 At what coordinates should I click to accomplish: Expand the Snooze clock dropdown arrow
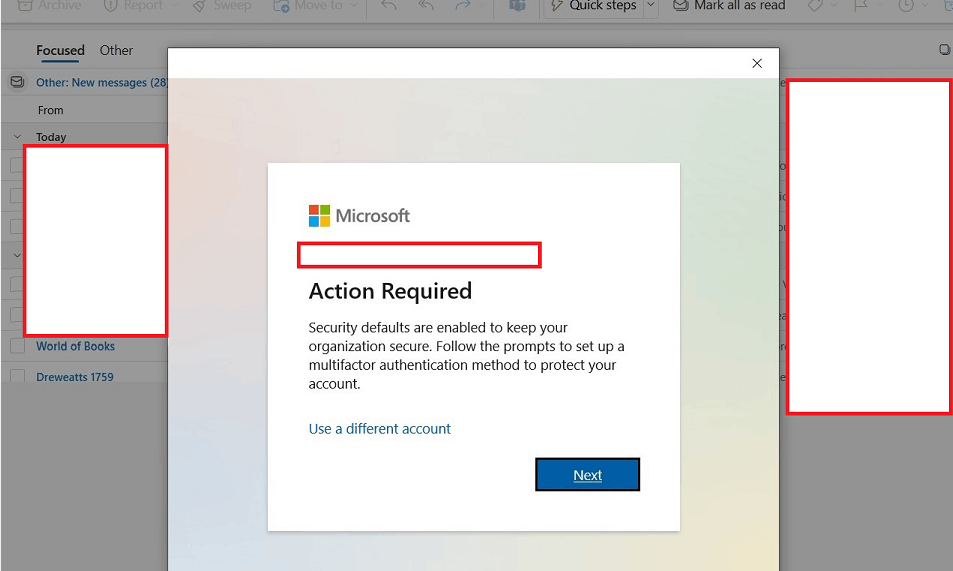coord(925,5)
